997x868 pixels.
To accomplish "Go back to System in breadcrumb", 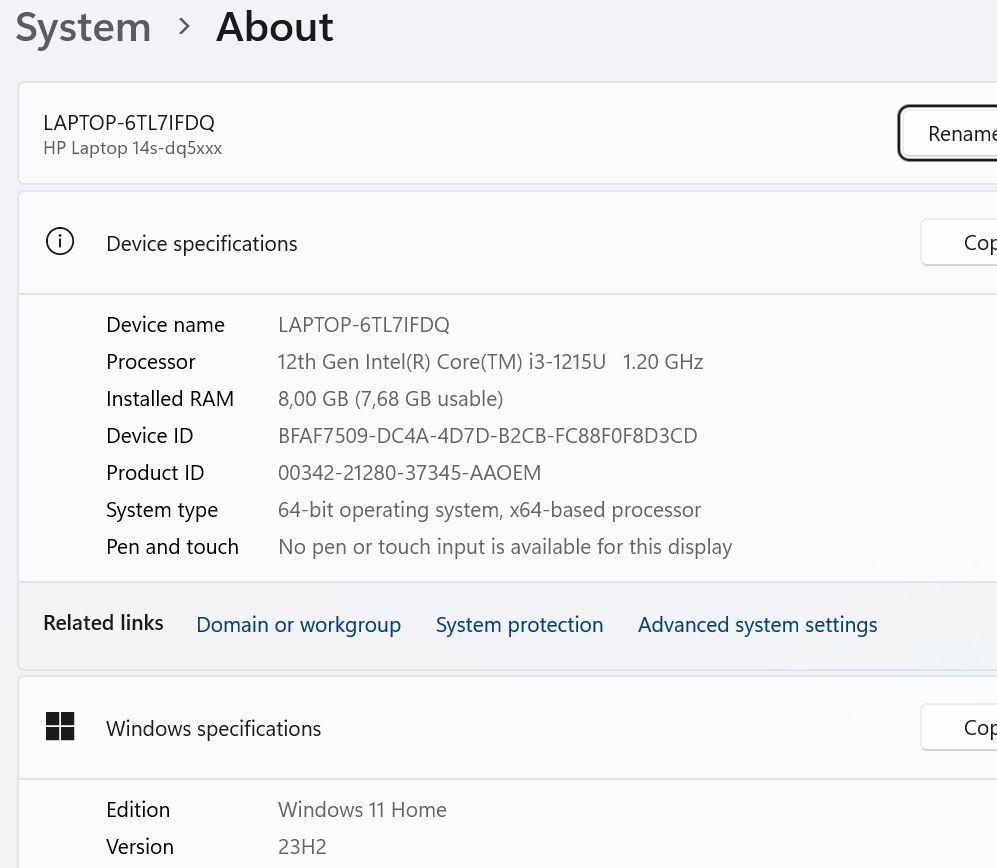I will point(83,27).
